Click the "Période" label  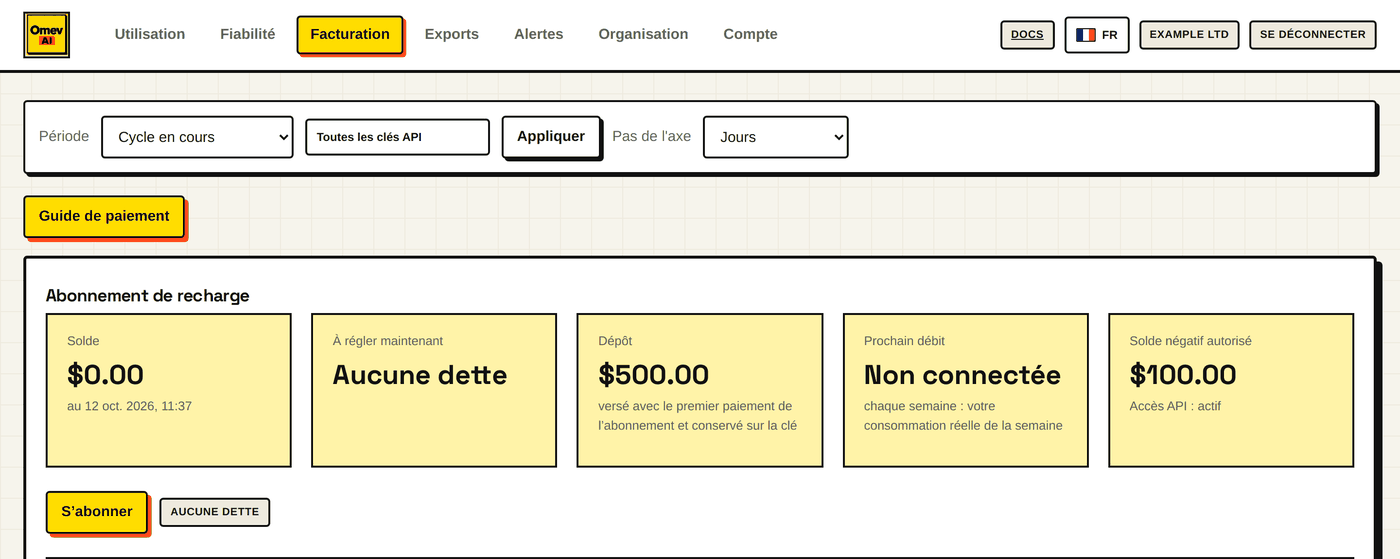point(64,136)
